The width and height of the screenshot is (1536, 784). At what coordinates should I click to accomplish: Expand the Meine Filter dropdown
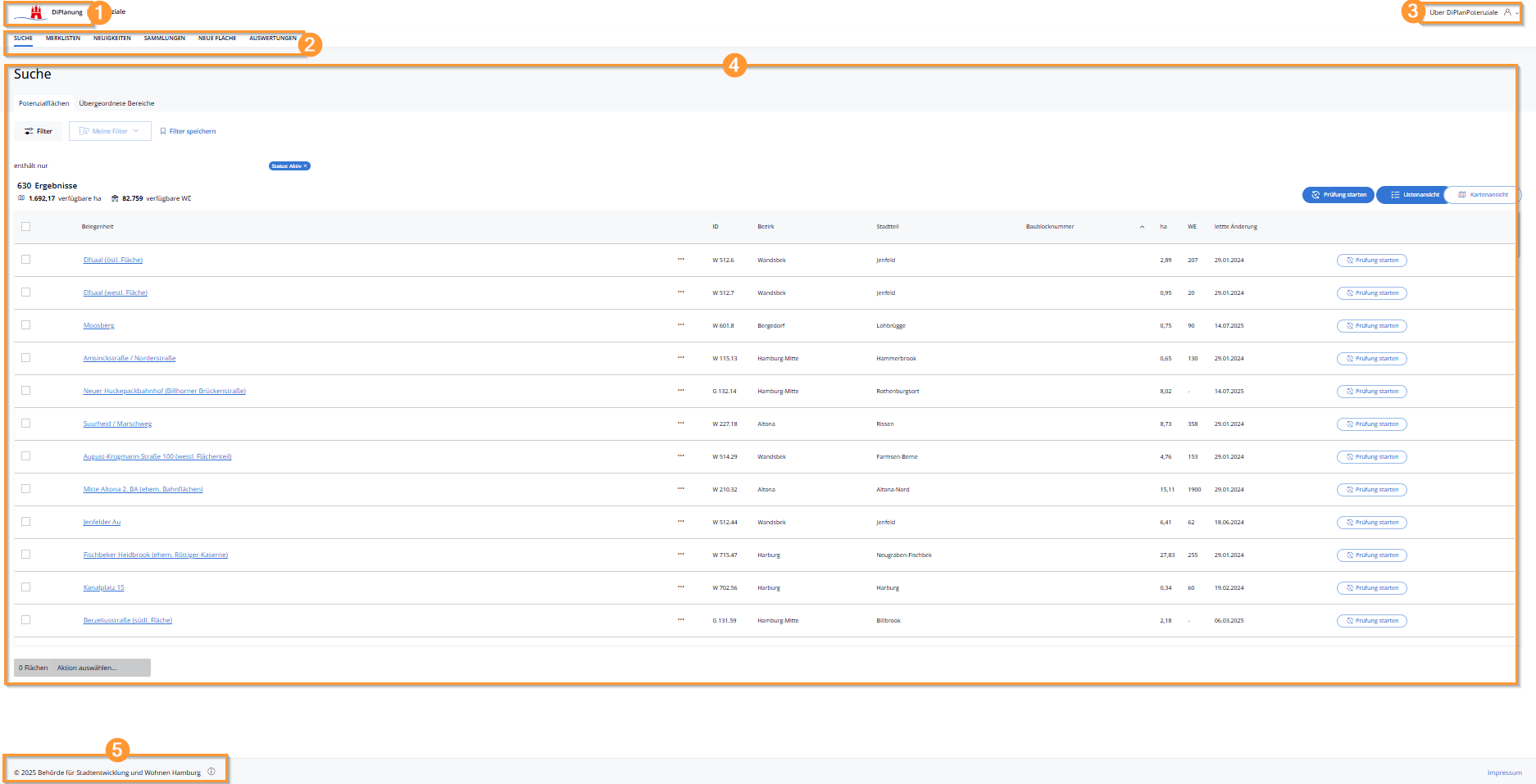coord(110,131)
